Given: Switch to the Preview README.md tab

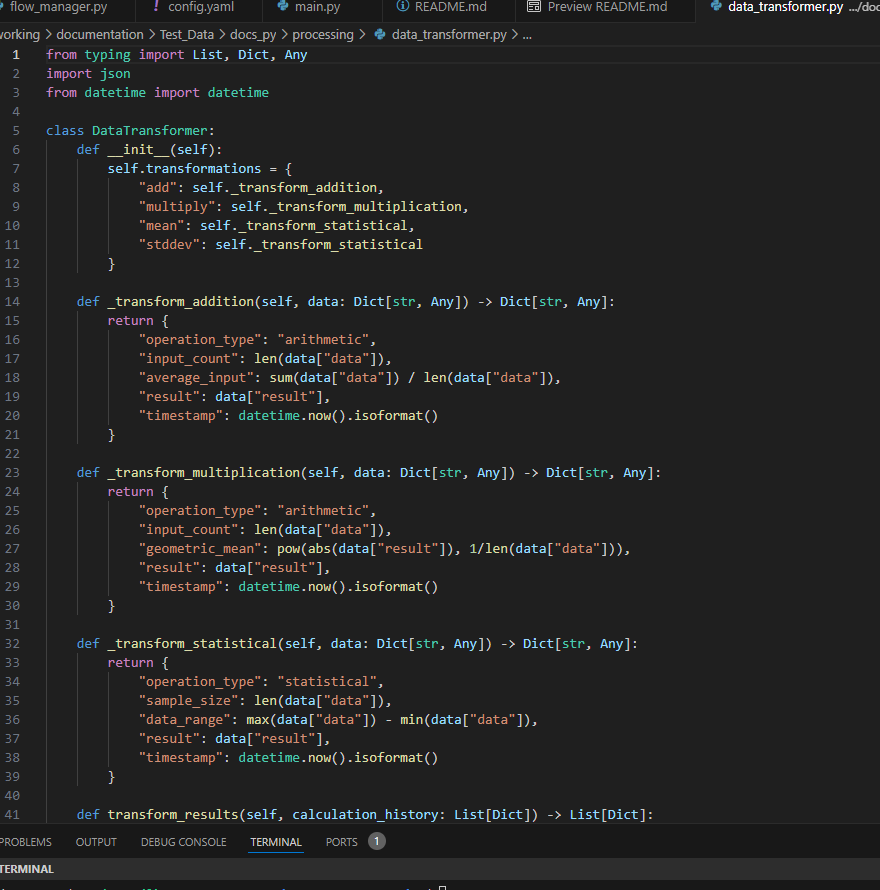Looking at the screenshot, I should 605,7.
